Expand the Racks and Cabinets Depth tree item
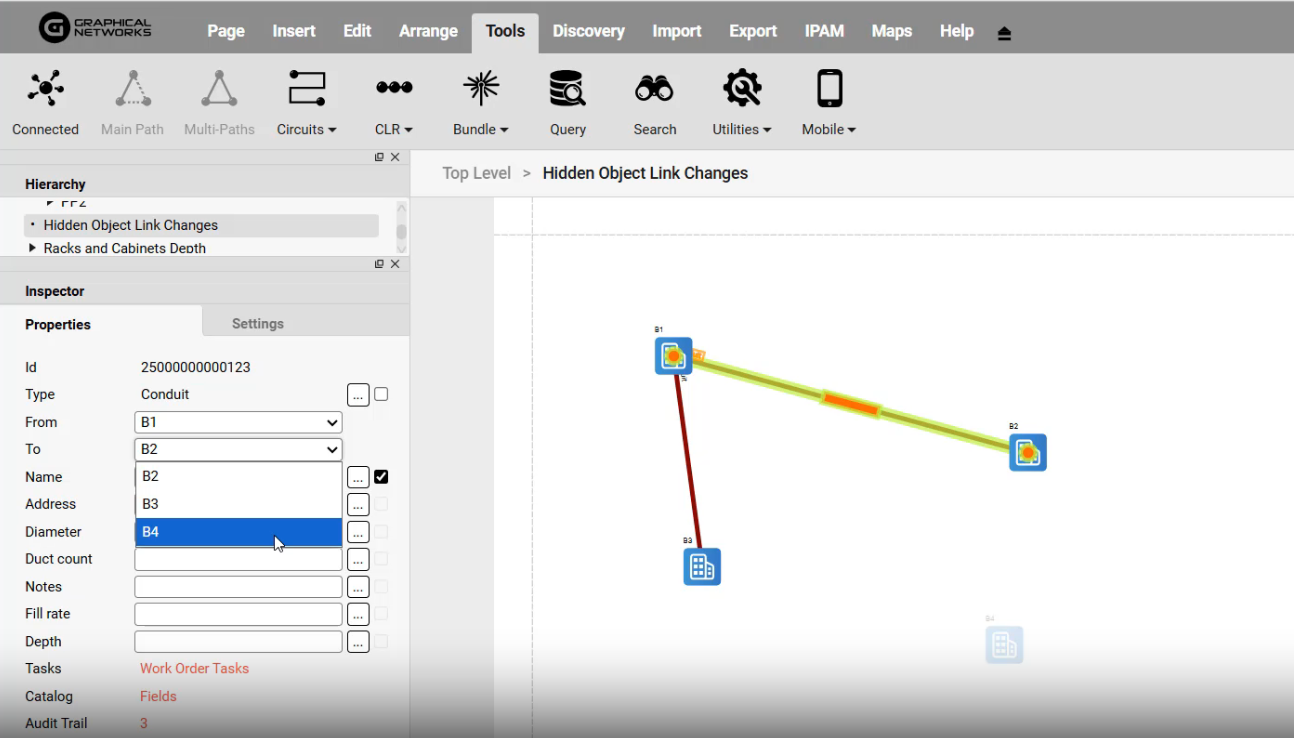The width and height of the screenshot is (1294, 738). point(32,248)
